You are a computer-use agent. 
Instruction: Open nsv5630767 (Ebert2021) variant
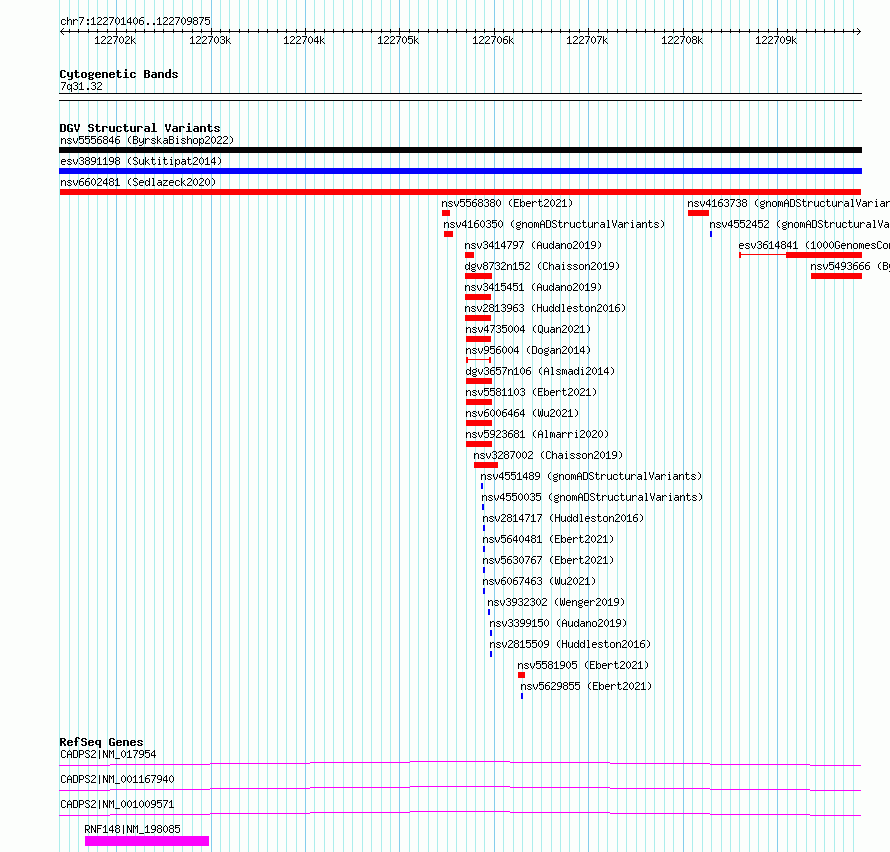click(548, 560)
